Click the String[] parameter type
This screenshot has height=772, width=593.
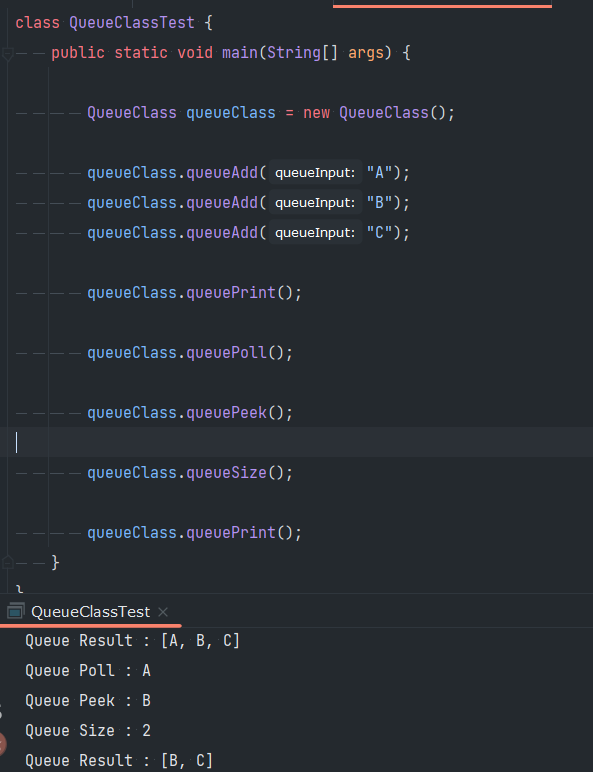click(x=302, y=53)
